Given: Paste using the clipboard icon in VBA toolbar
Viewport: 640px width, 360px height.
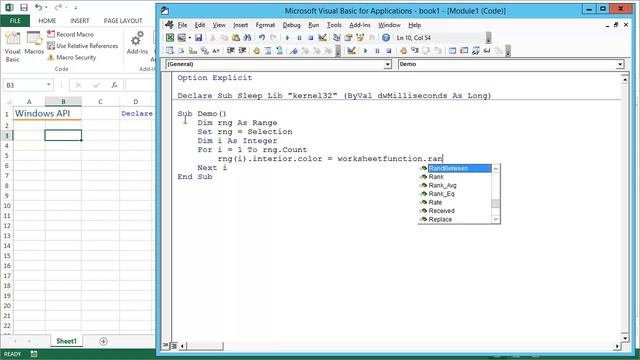Looking at the screenshot, I should pos(236,38).
